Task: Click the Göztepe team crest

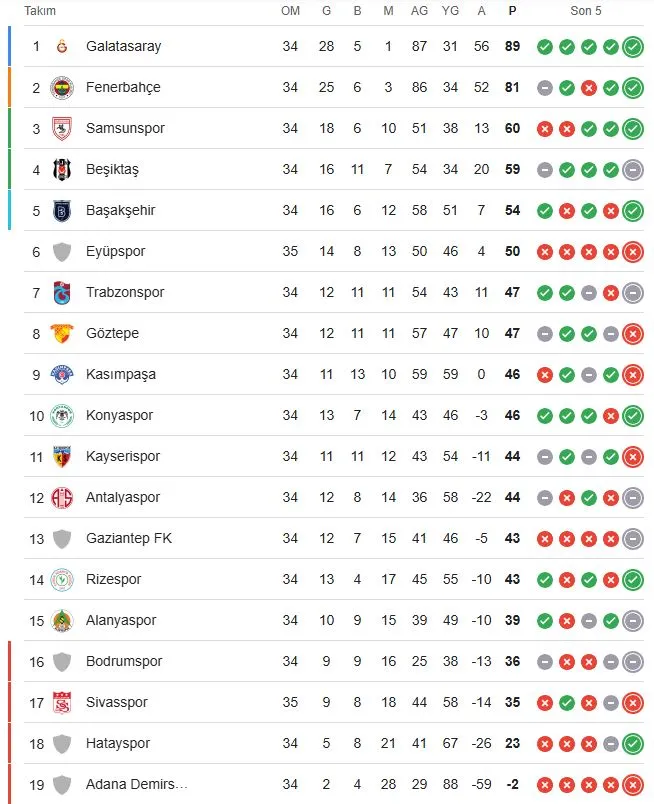Action: [62, 334]
